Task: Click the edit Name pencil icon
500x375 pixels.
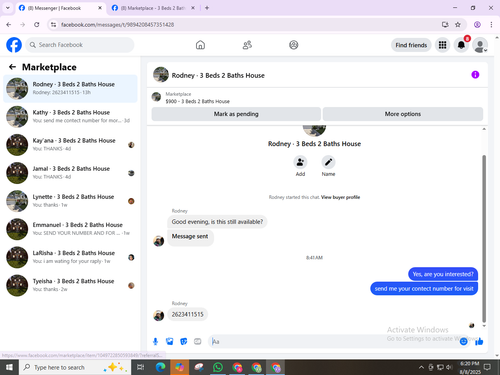Action: pyautogui.click(x=328, y=162)
